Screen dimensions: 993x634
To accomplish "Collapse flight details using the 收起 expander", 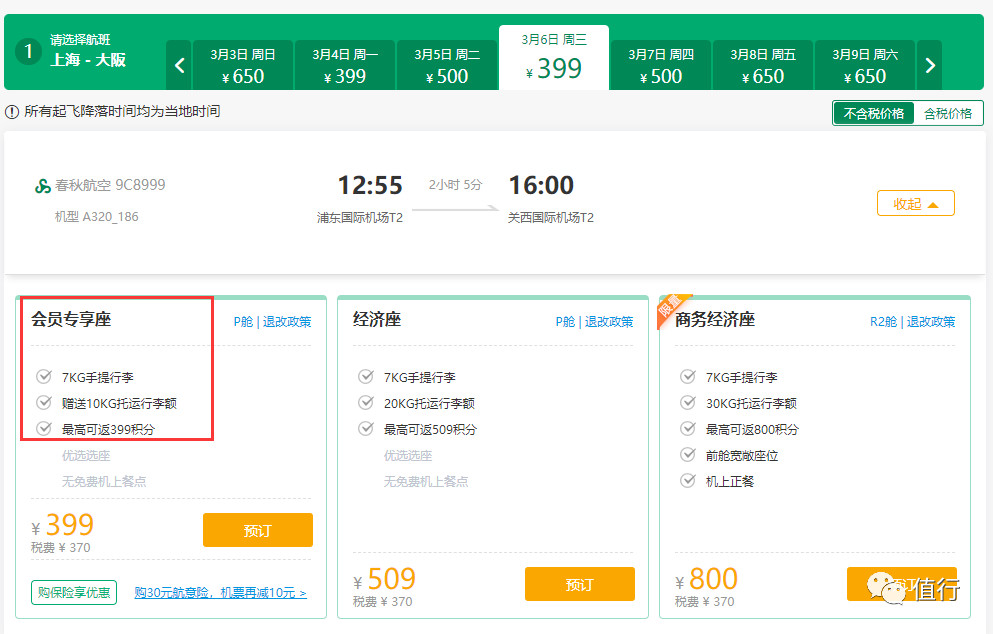I will 915,202.
